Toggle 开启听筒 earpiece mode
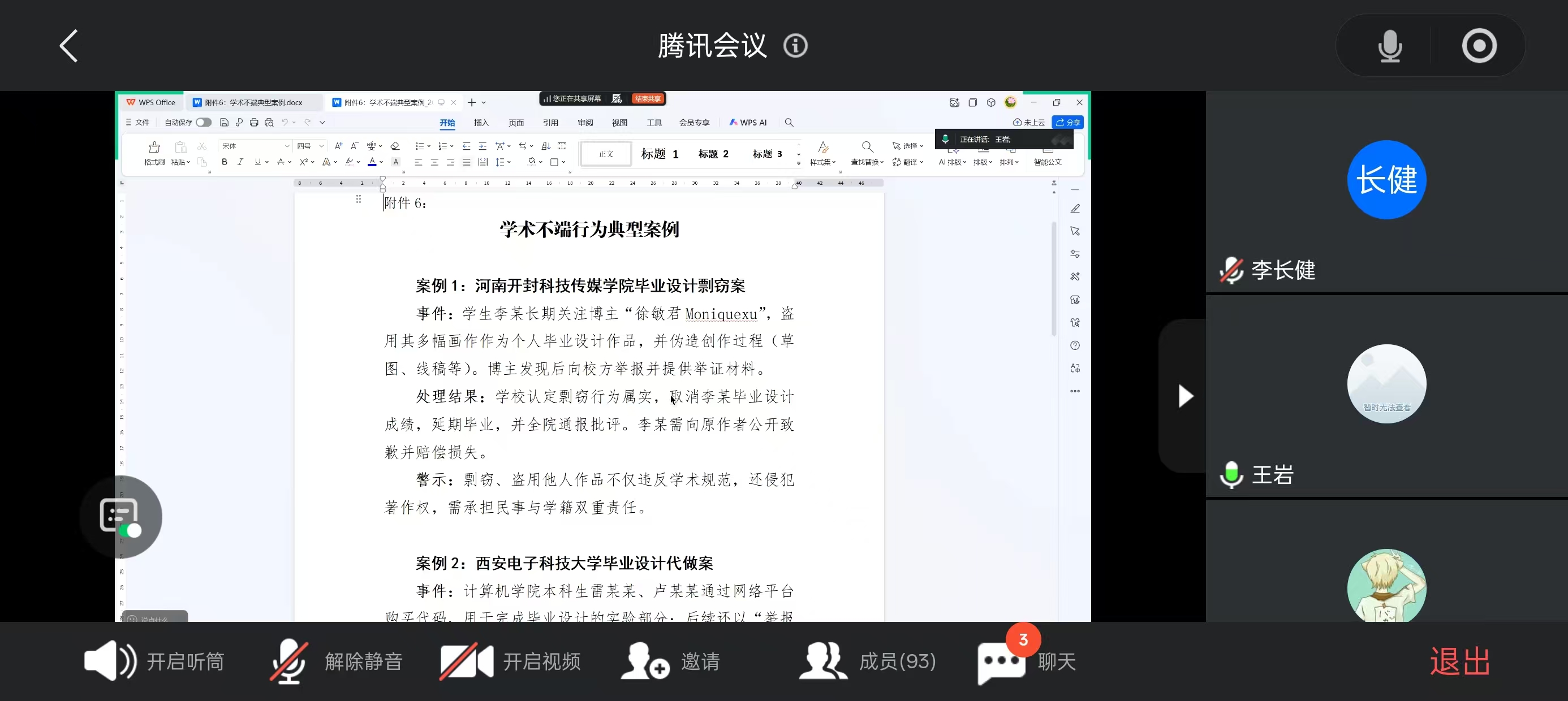1568x701 pixels. click(154, 661)
